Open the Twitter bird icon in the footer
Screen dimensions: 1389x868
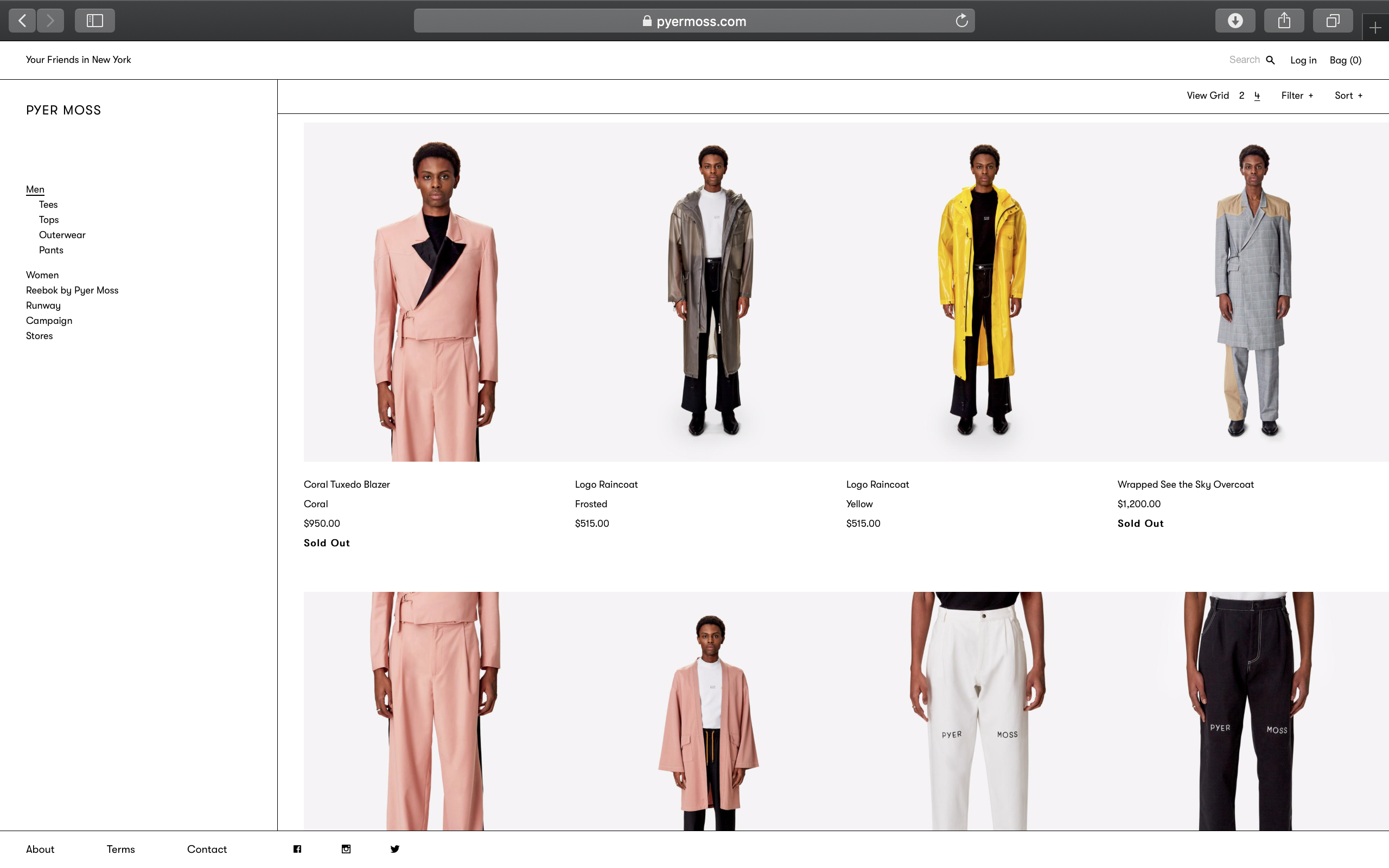395,849
